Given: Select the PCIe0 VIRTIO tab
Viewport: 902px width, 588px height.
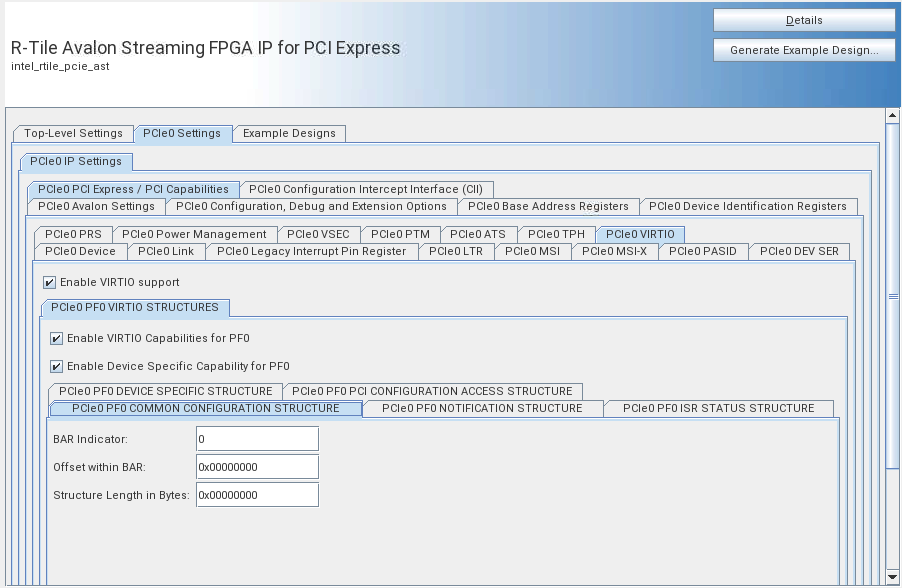Looking at the screenshot, I should point(640,235).
